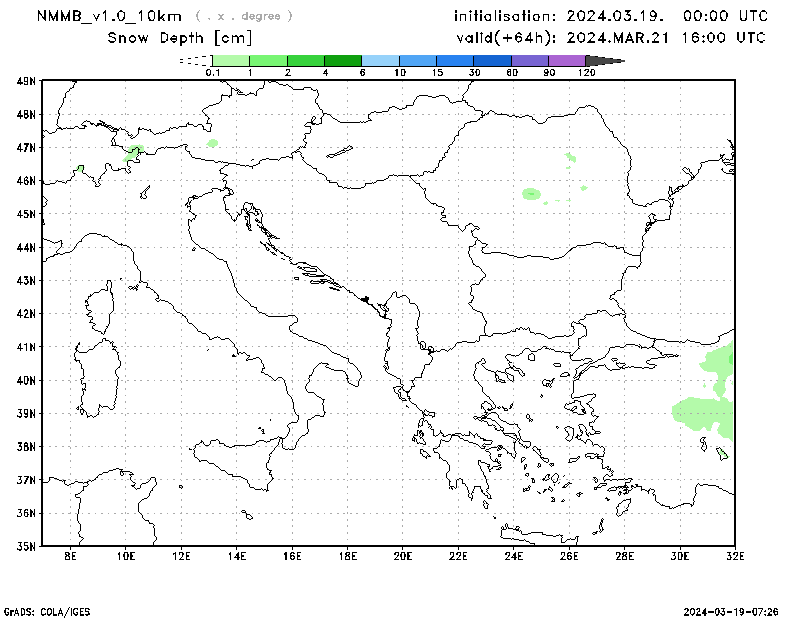Click the green snow patch over Romania
Image resolution: width=800 pixels, height=618 pixels.
pyautogui.click(x=531, y=194)
